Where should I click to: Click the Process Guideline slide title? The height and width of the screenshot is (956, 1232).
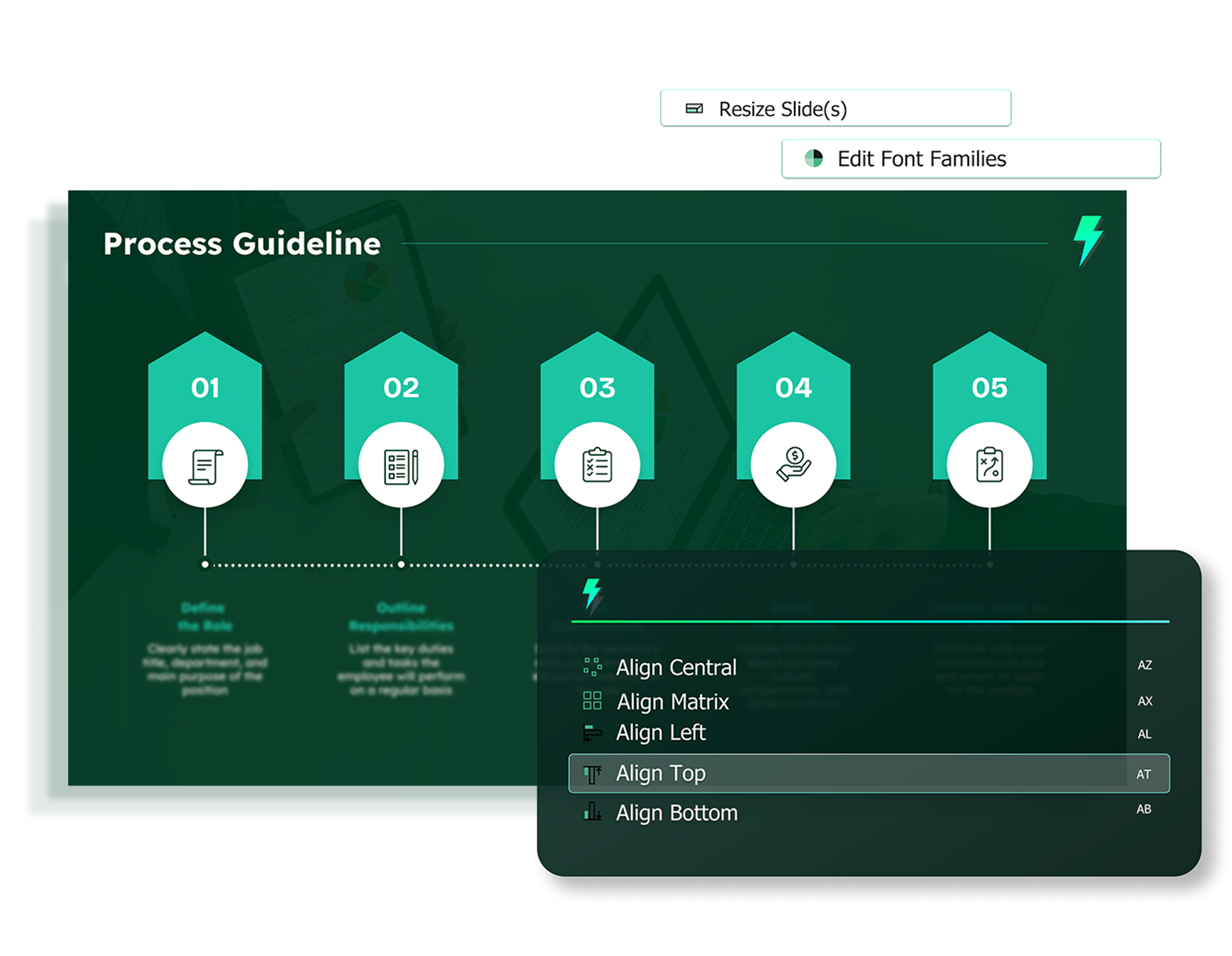tap(242, 244)
